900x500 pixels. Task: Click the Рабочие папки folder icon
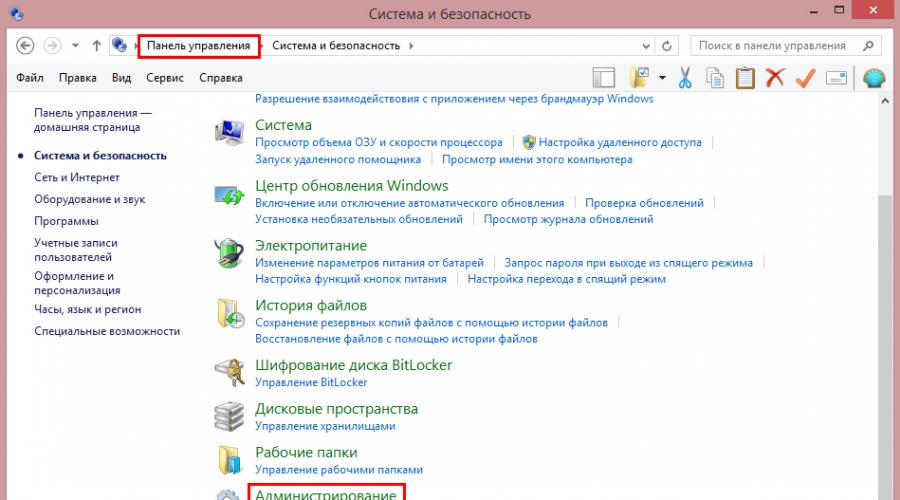click(x=230, y=460)
